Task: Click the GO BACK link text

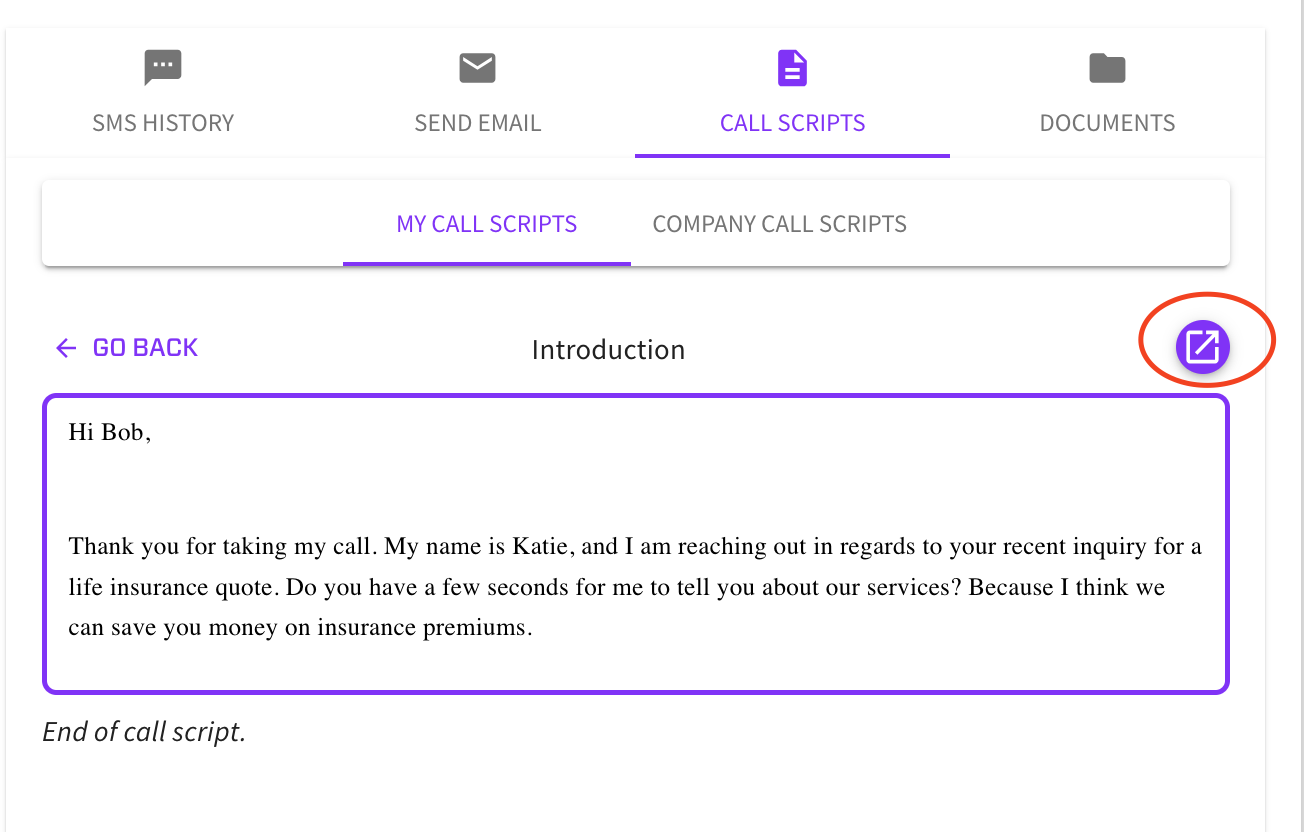Action: click(x=146, y=347)
